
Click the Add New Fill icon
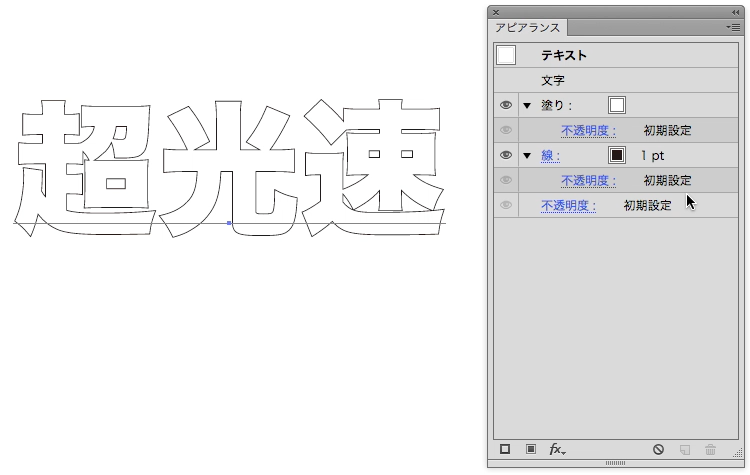coord(530,450)
